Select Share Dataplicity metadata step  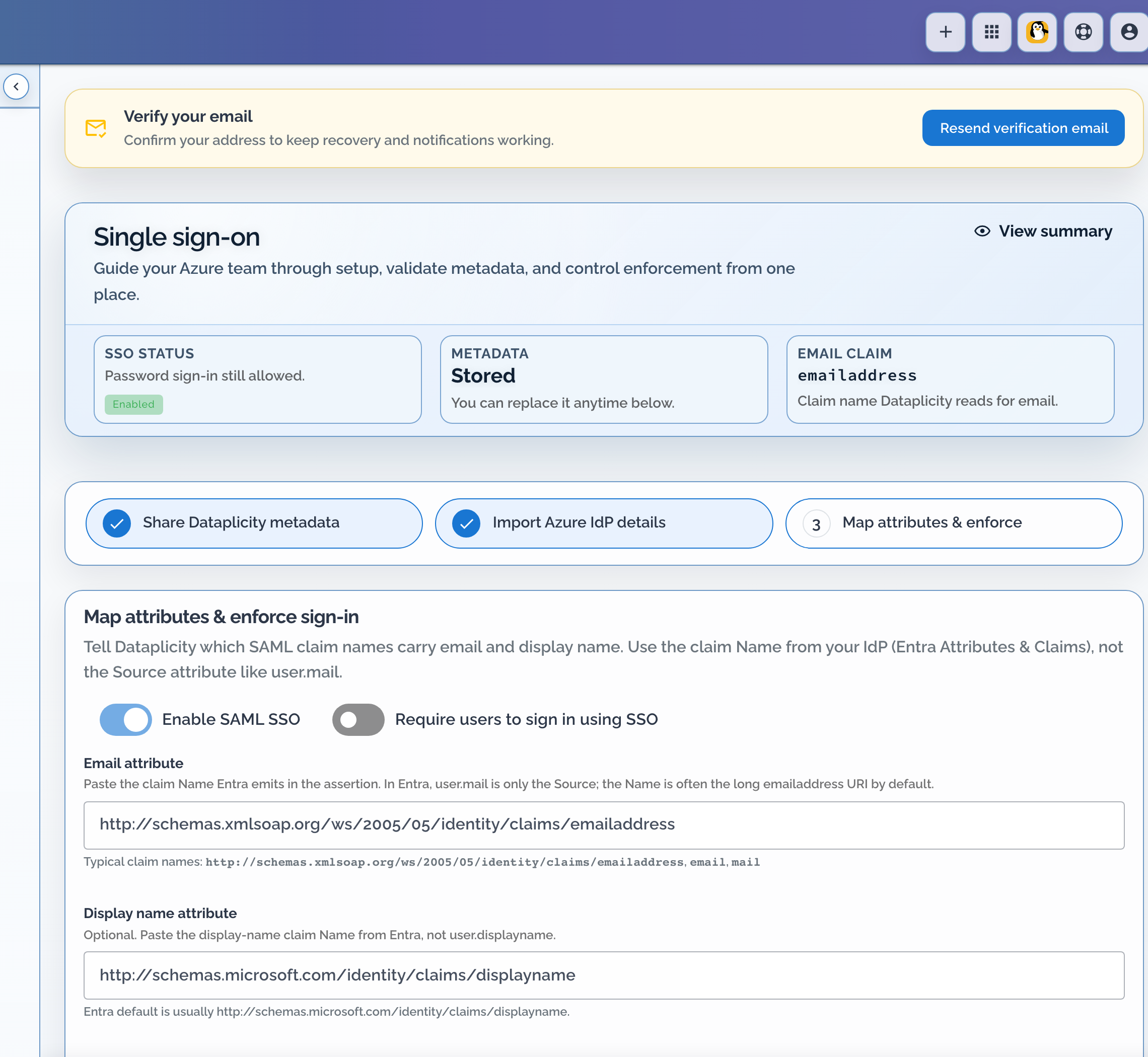(x=254, y=523)
